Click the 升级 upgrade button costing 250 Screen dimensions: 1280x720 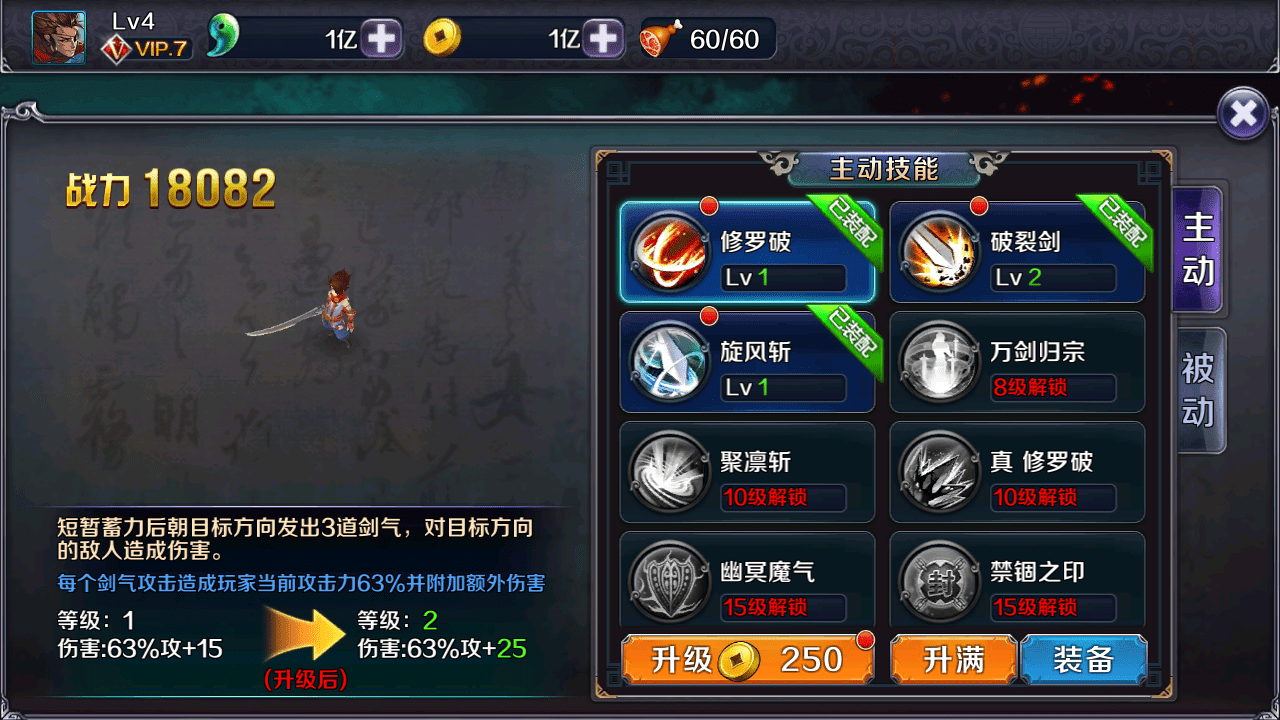(x=747, y=659)
